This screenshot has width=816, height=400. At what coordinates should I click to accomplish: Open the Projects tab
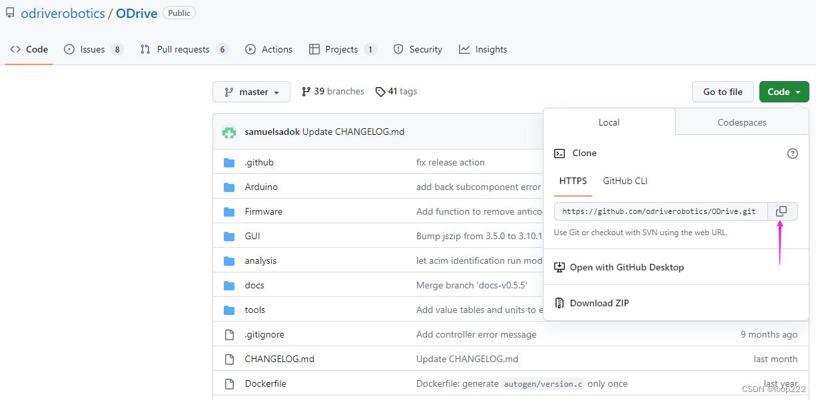tap(343, 49)
